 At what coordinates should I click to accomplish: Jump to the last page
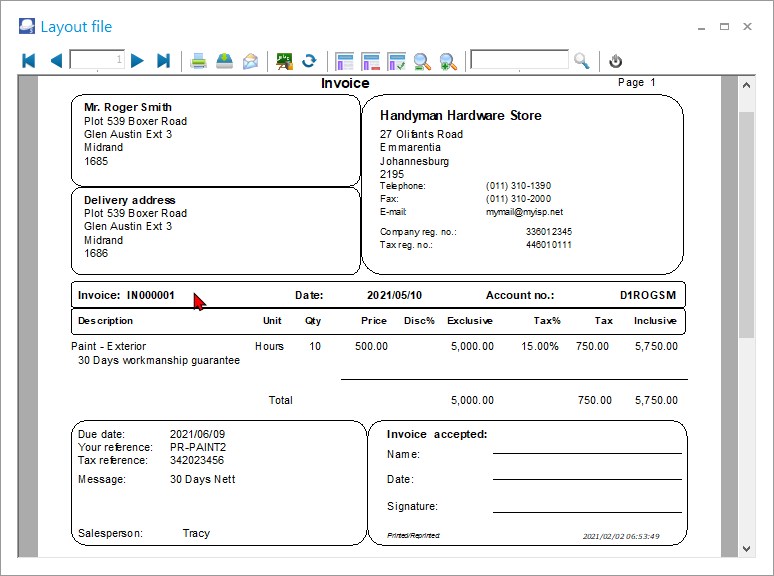164,61
